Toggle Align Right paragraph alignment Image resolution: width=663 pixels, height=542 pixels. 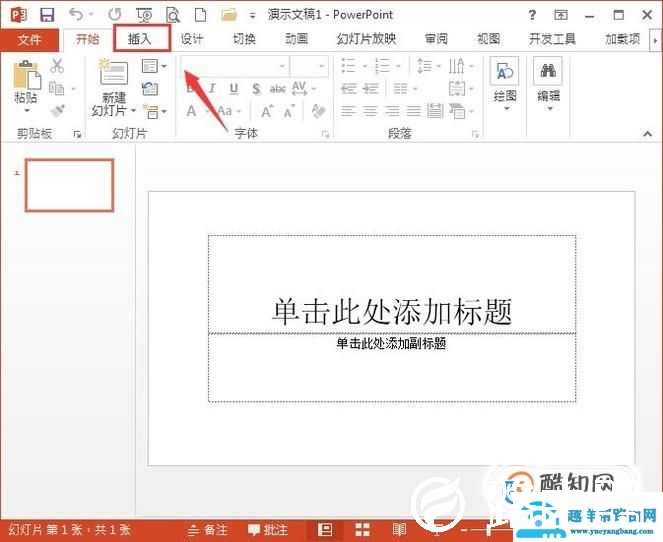[x=392, y=111]
